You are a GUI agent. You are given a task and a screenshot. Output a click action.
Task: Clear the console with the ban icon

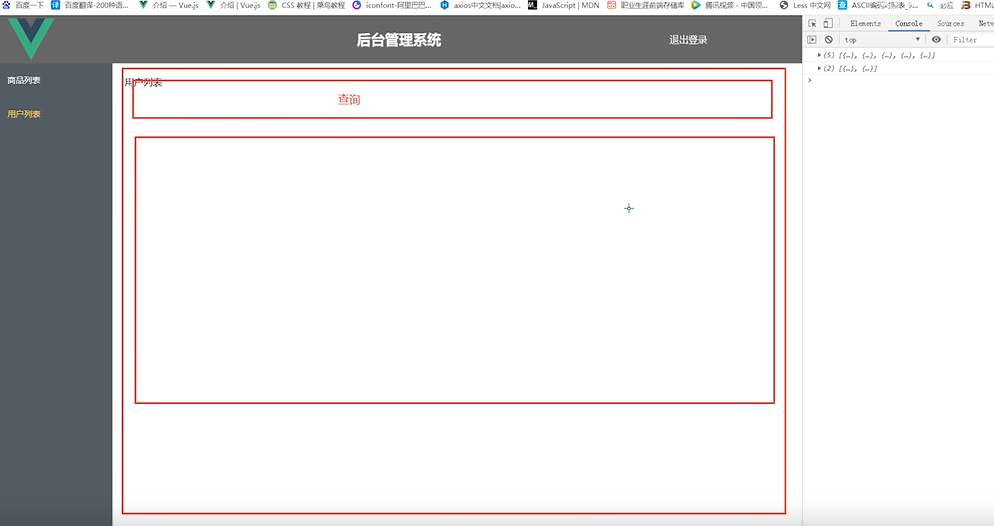(x=829, y=39)
